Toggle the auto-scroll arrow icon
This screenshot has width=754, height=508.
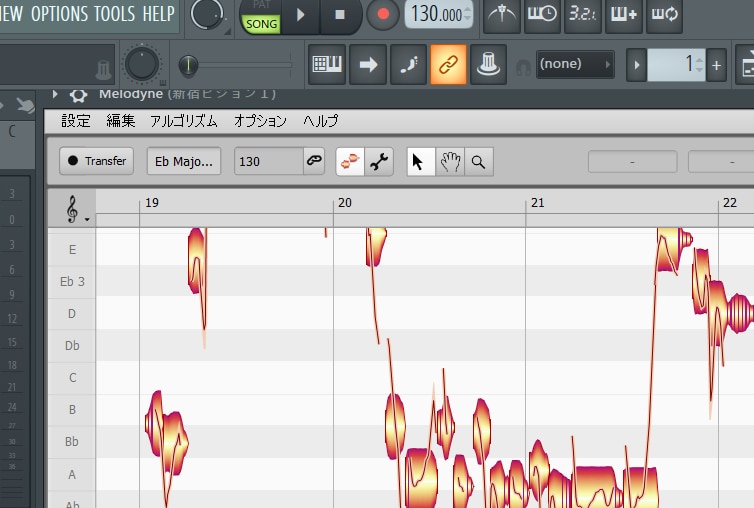pos(368,64)
